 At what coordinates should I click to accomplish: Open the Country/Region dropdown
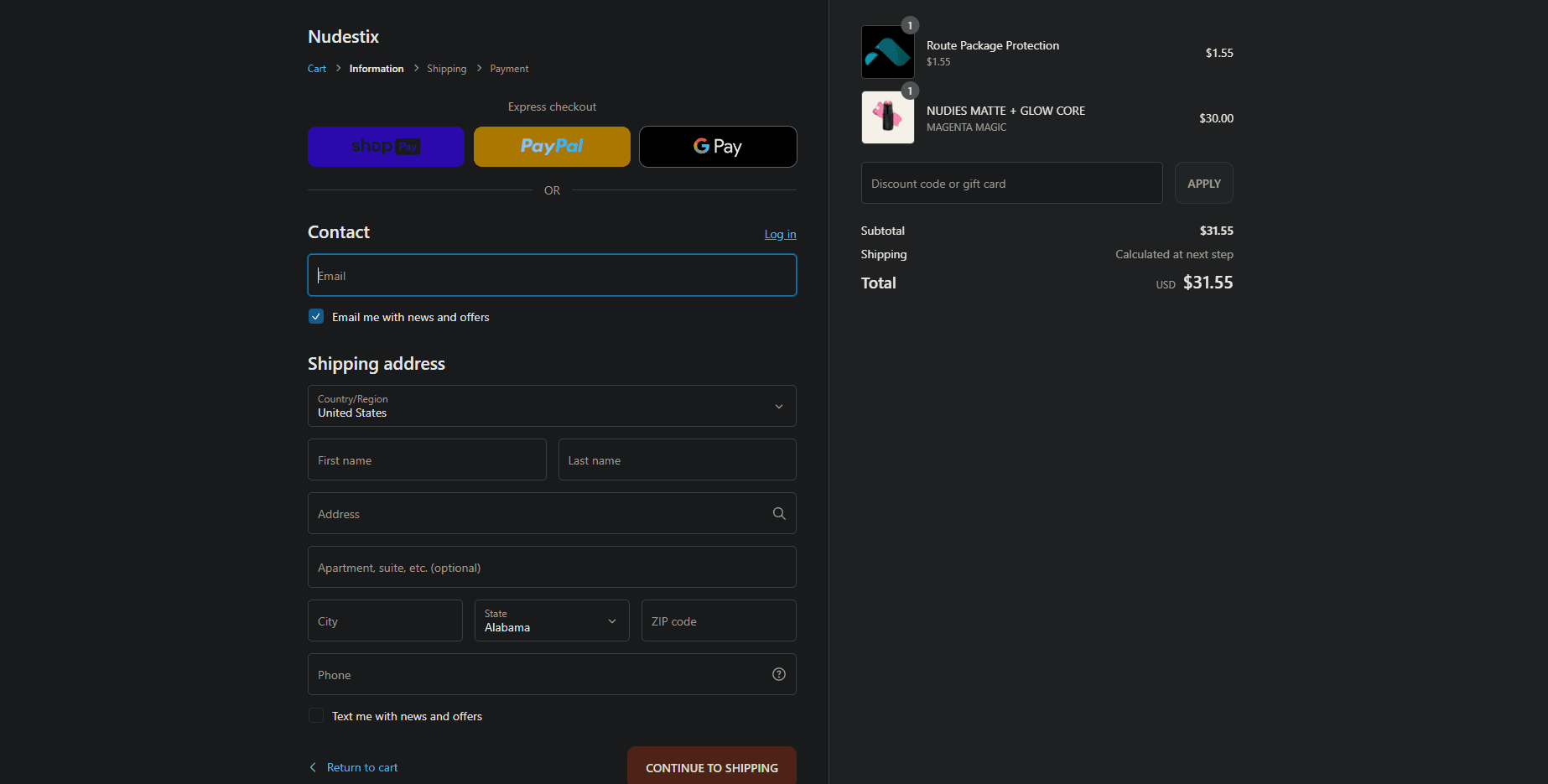[x=552, y=406]
